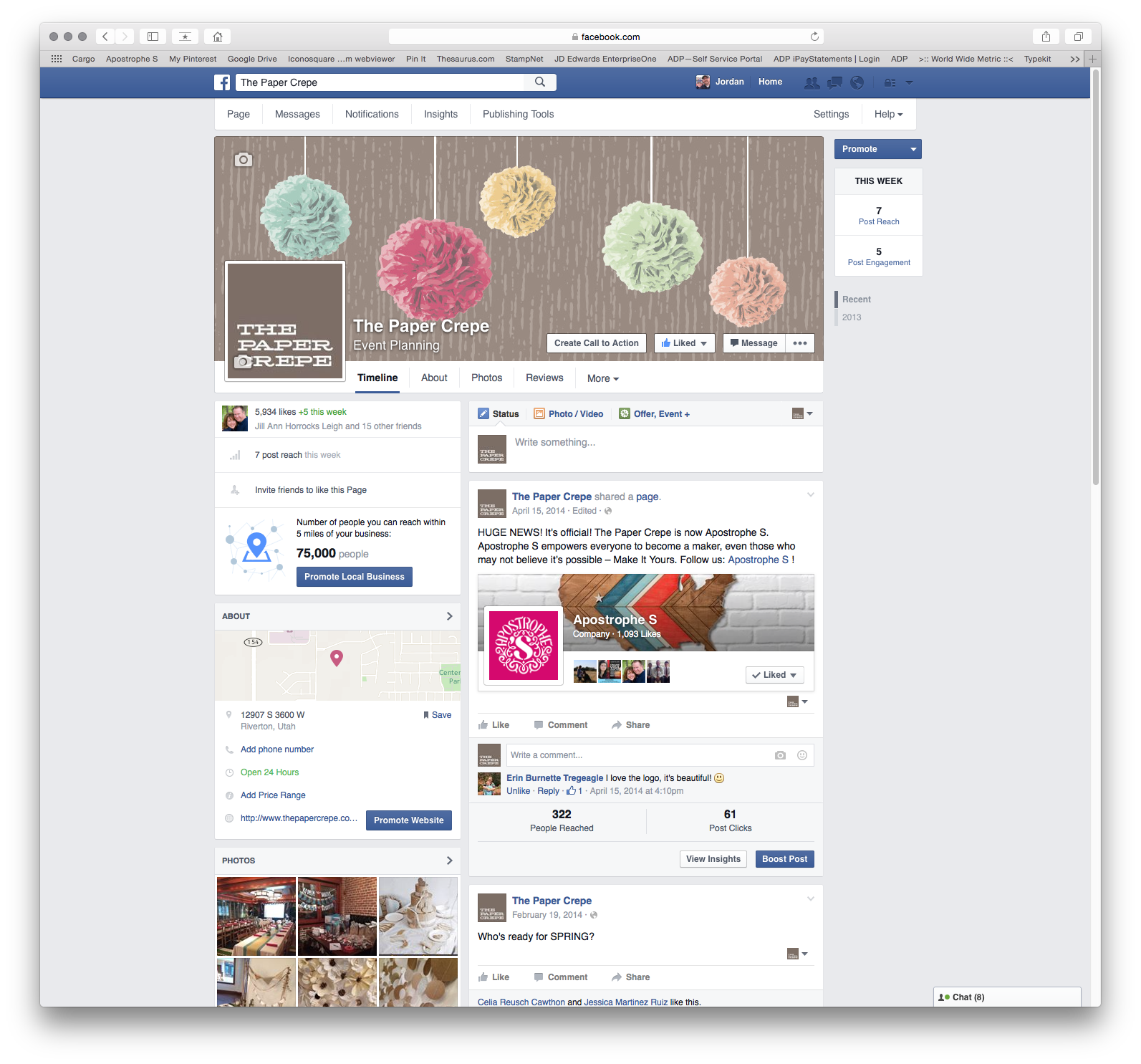Open the Chat (8) bar
This screenshot has height=1064, width=1141.
pyautogui.click(x=1007, y=997)
